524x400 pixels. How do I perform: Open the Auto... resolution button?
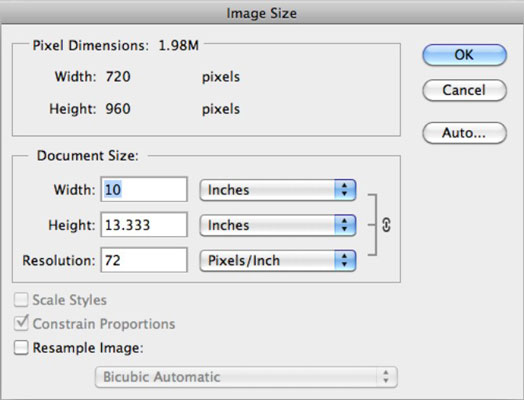465,133
